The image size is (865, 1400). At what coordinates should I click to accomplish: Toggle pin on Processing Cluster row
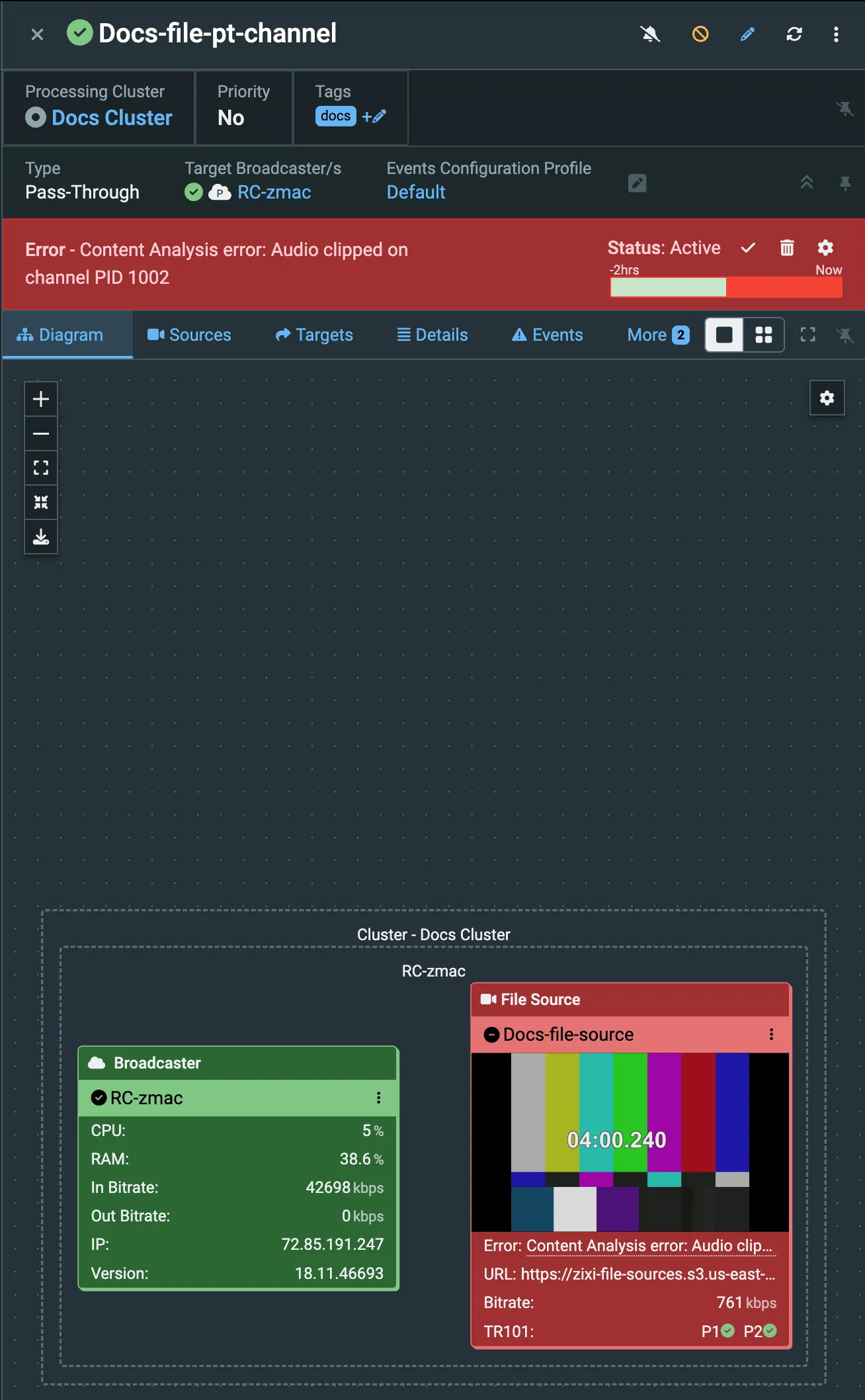[844, 108]
